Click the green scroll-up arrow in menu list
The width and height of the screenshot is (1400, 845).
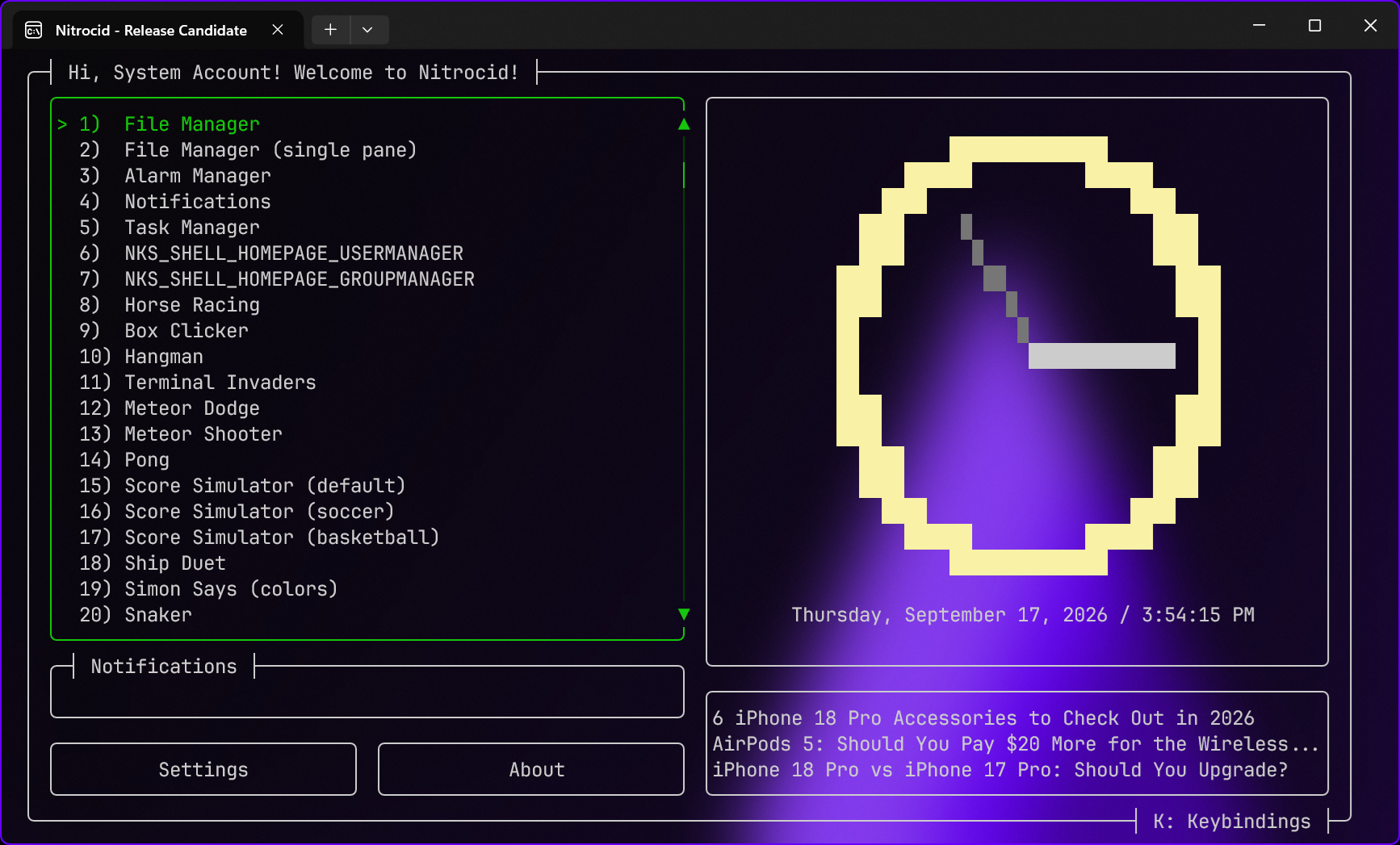[x=684, y=124]
